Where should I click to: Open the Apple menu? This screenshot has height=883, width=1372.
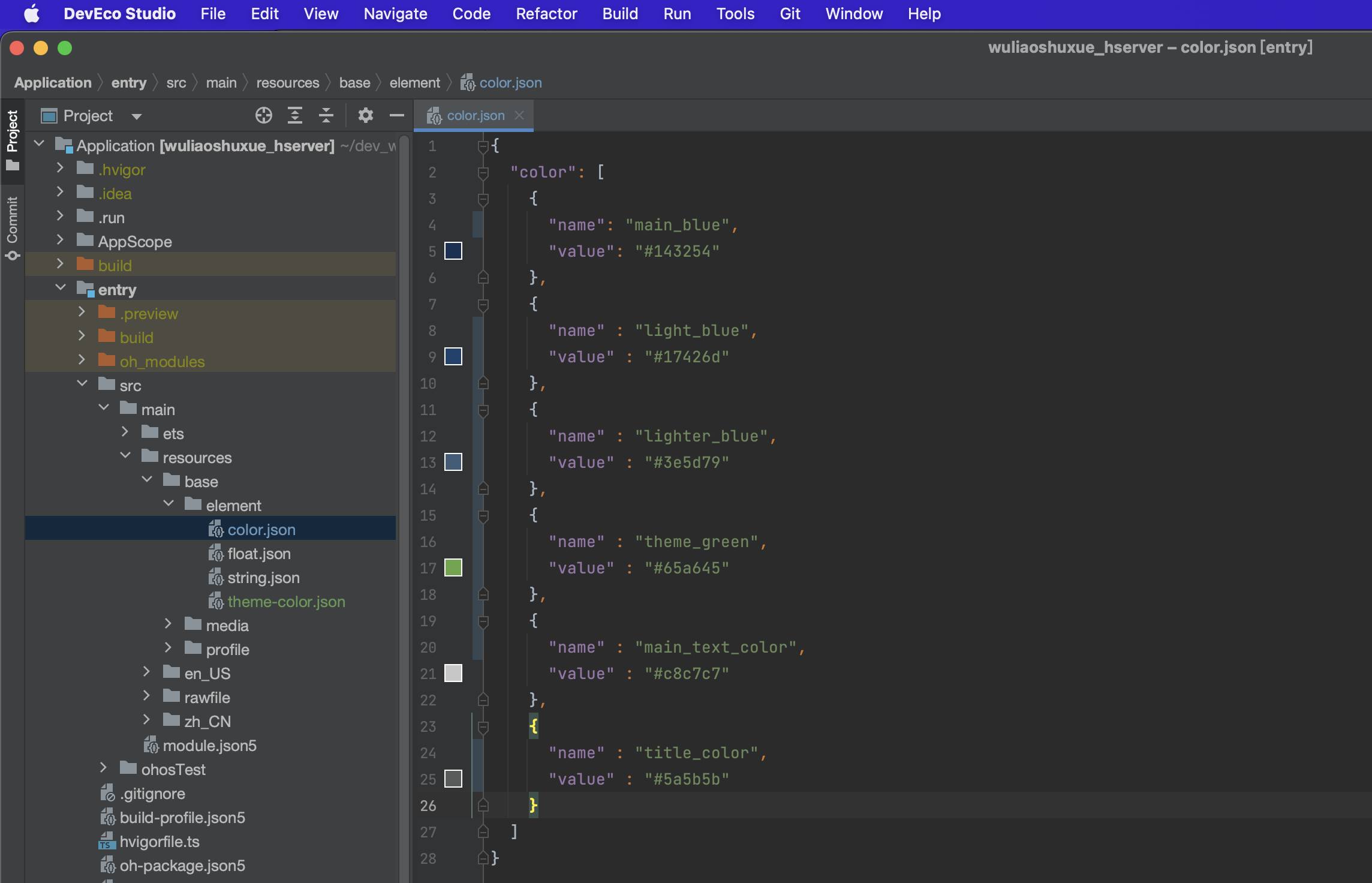pos(32,13)
